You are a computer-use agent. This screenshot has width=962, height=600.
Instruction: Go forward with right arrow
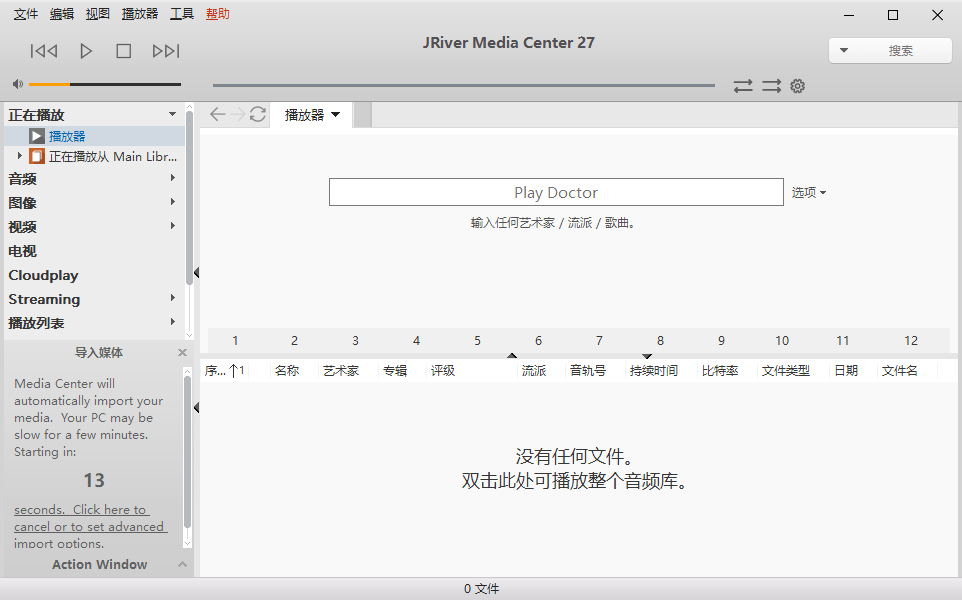pyautogui.click(x=238, y=114)
